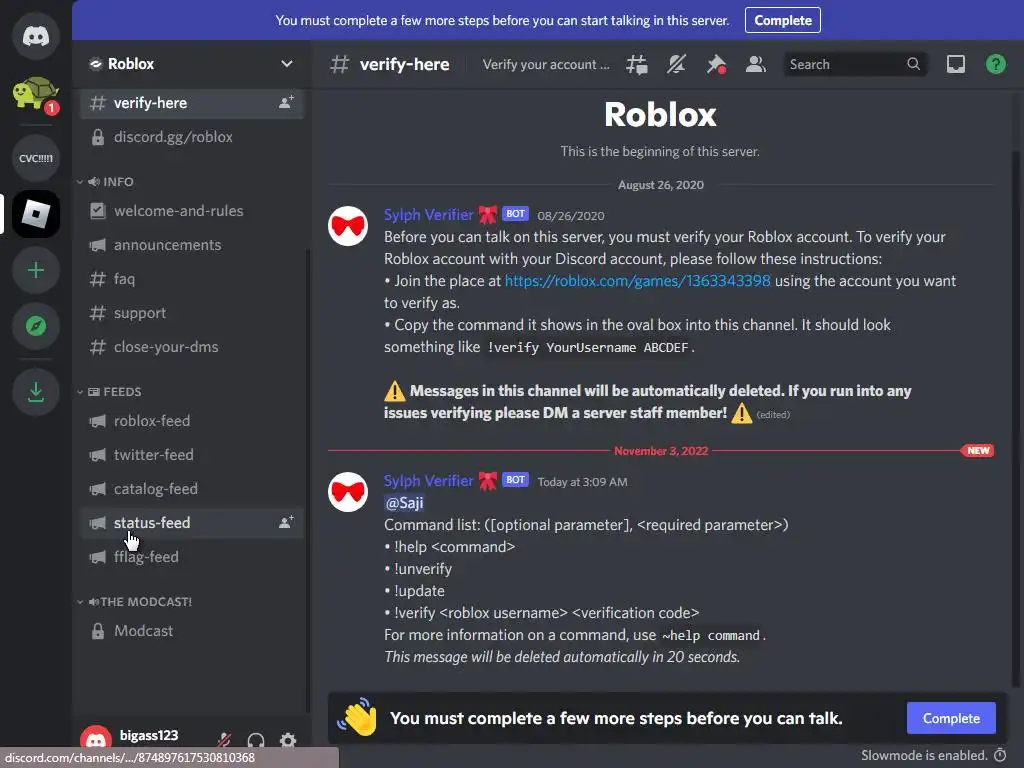Open the discord.gg/roblox locked channel
Screen dimensions: 1024x768
coord(192,136)
